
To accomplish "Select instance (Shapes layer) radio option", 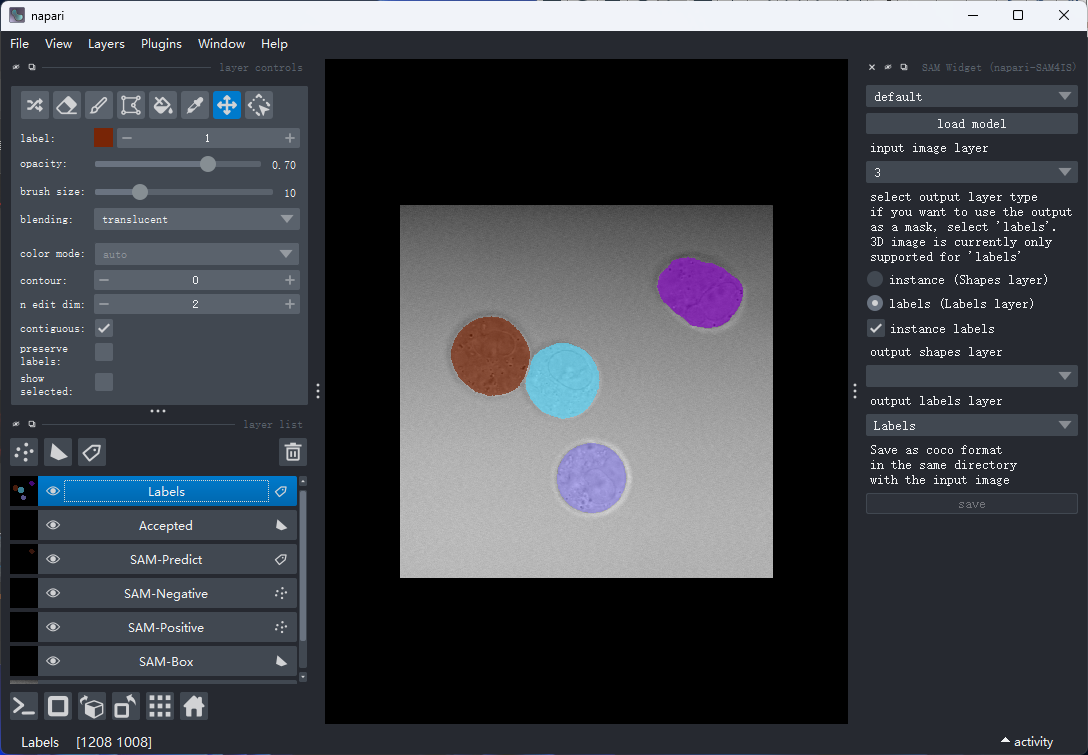I will [x=875, y=280].
